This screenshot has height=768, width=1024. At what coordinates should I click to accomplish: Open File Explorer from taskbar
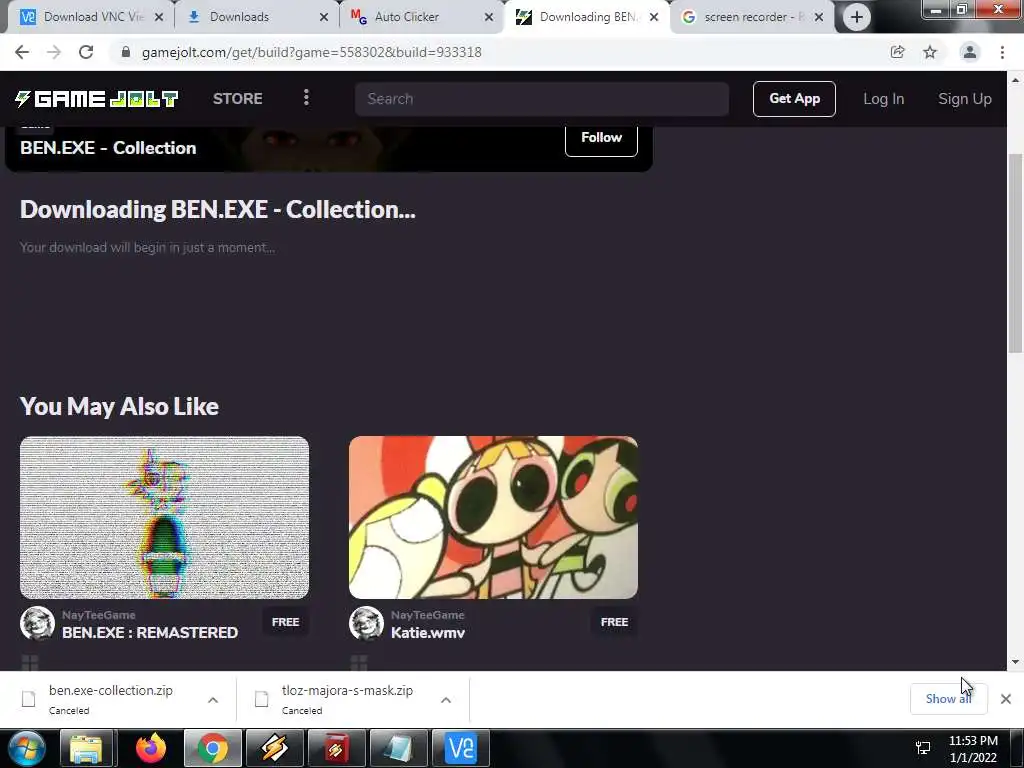pyautogui.click(x=87, y=748)
